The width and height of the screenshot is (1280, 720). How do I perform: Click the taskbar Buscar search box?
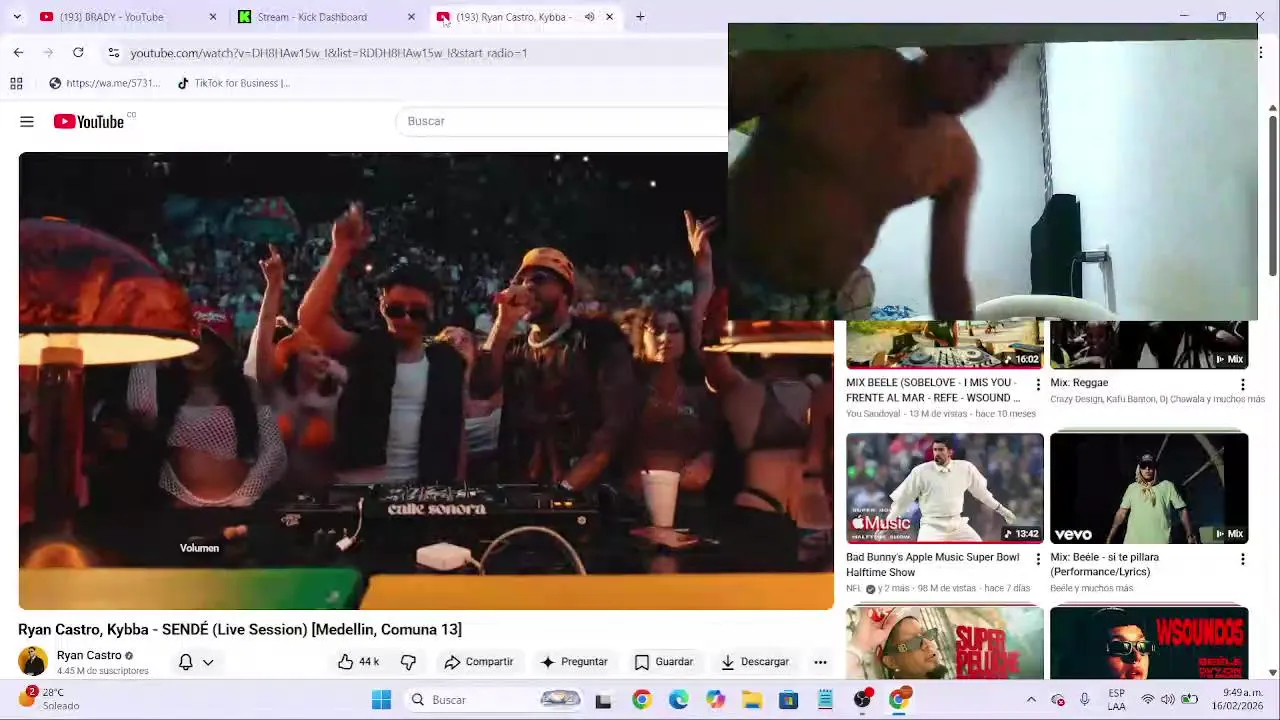(x=496, y=700)
